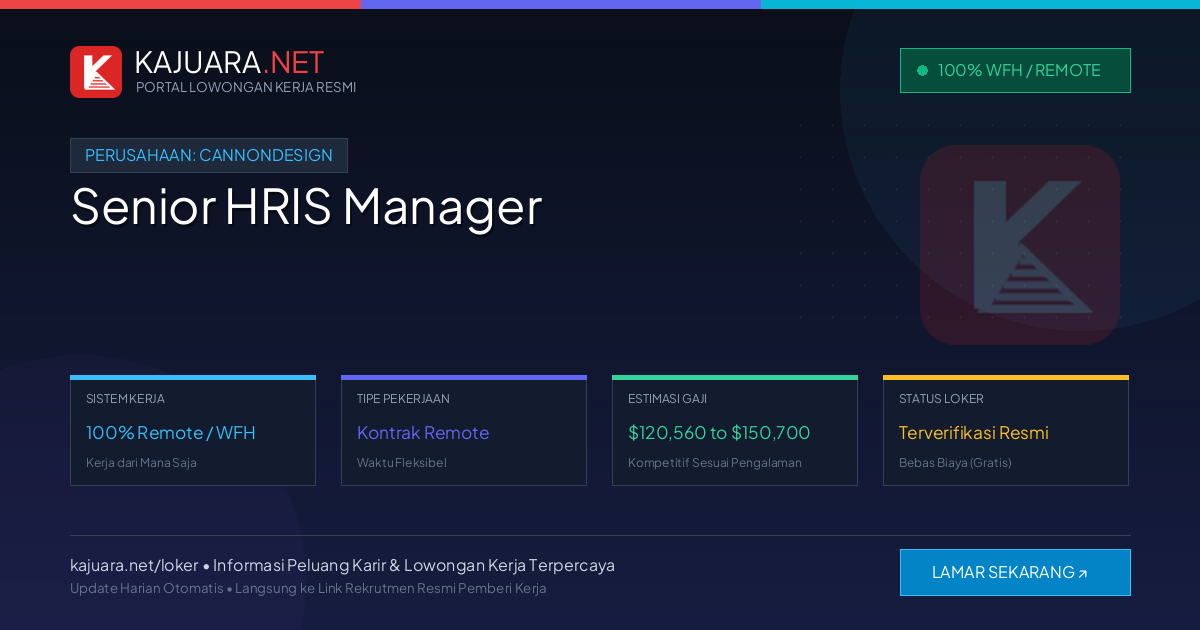Click the Senior HRIS Manager heading
The height and width of the screenshot is (630, 1200).
click(x=306, y=206)
